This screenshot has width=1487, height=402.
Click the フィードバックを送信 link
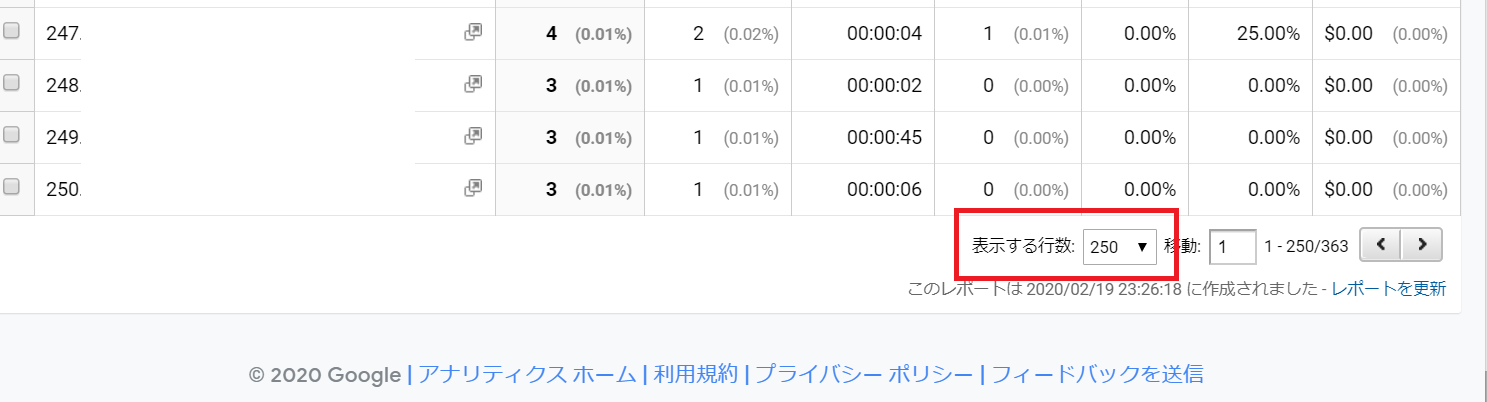[x=1095, y=375]
